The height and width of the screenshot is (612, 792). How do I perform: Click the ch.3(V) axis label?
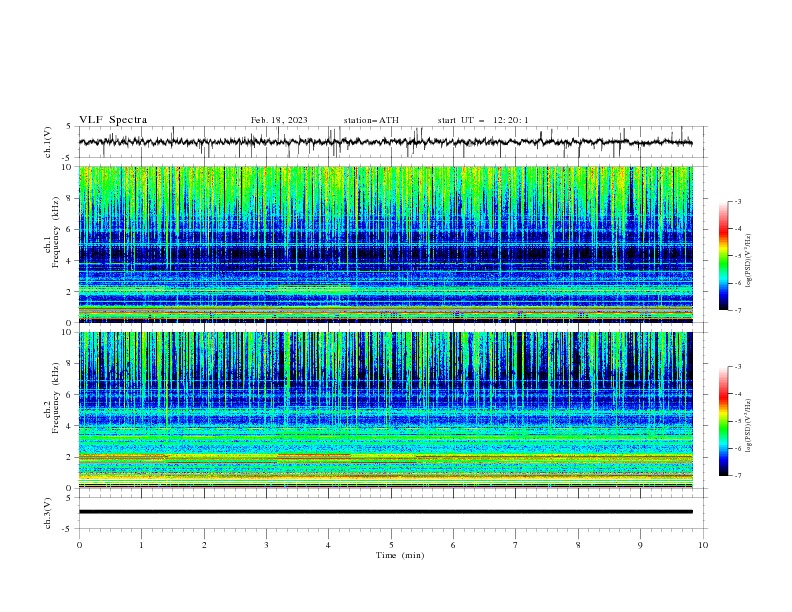pyautogui.click(x=48, y=513)
